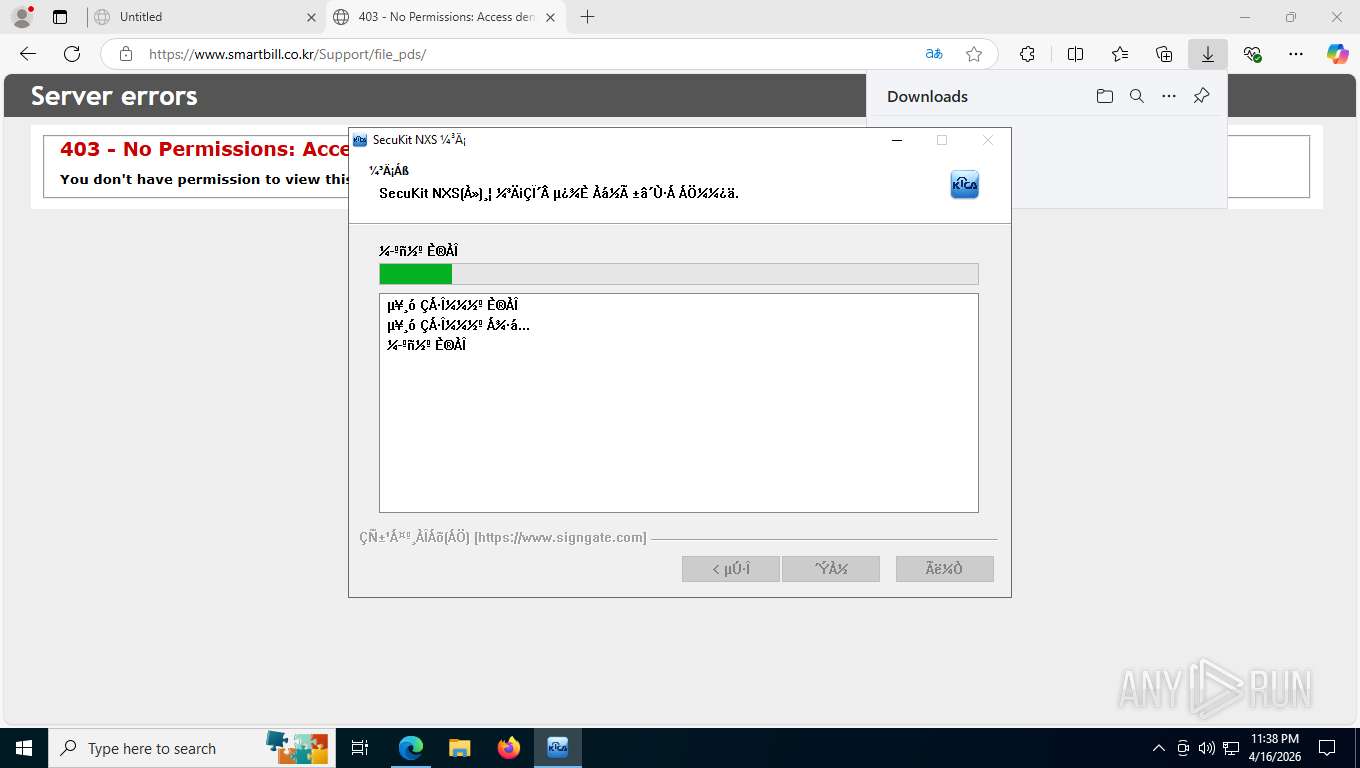Open the Copilot sidebar icon

point(1338,54)
